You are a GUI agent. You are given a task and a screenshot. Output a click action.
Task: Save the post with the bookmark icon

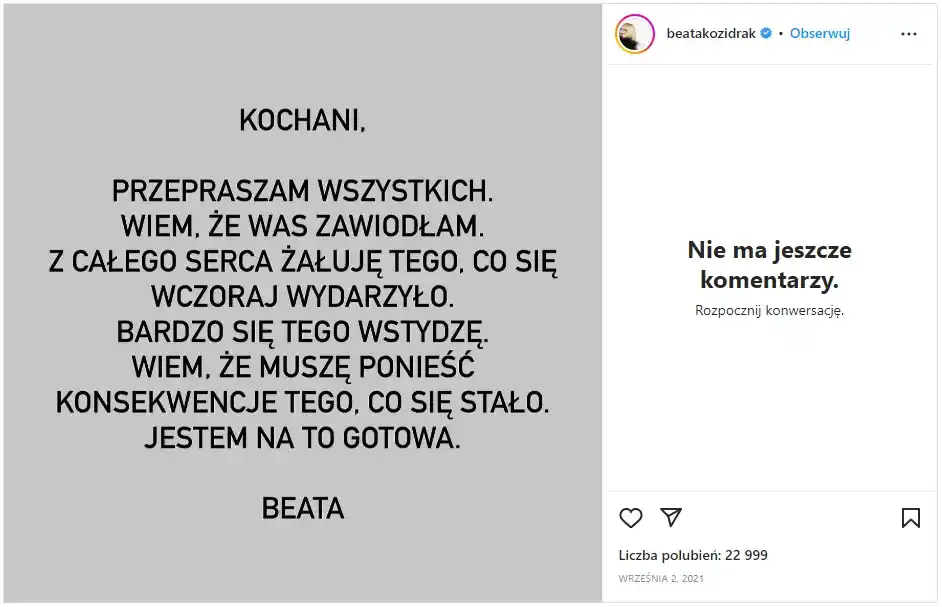click(x=910, y=518)
